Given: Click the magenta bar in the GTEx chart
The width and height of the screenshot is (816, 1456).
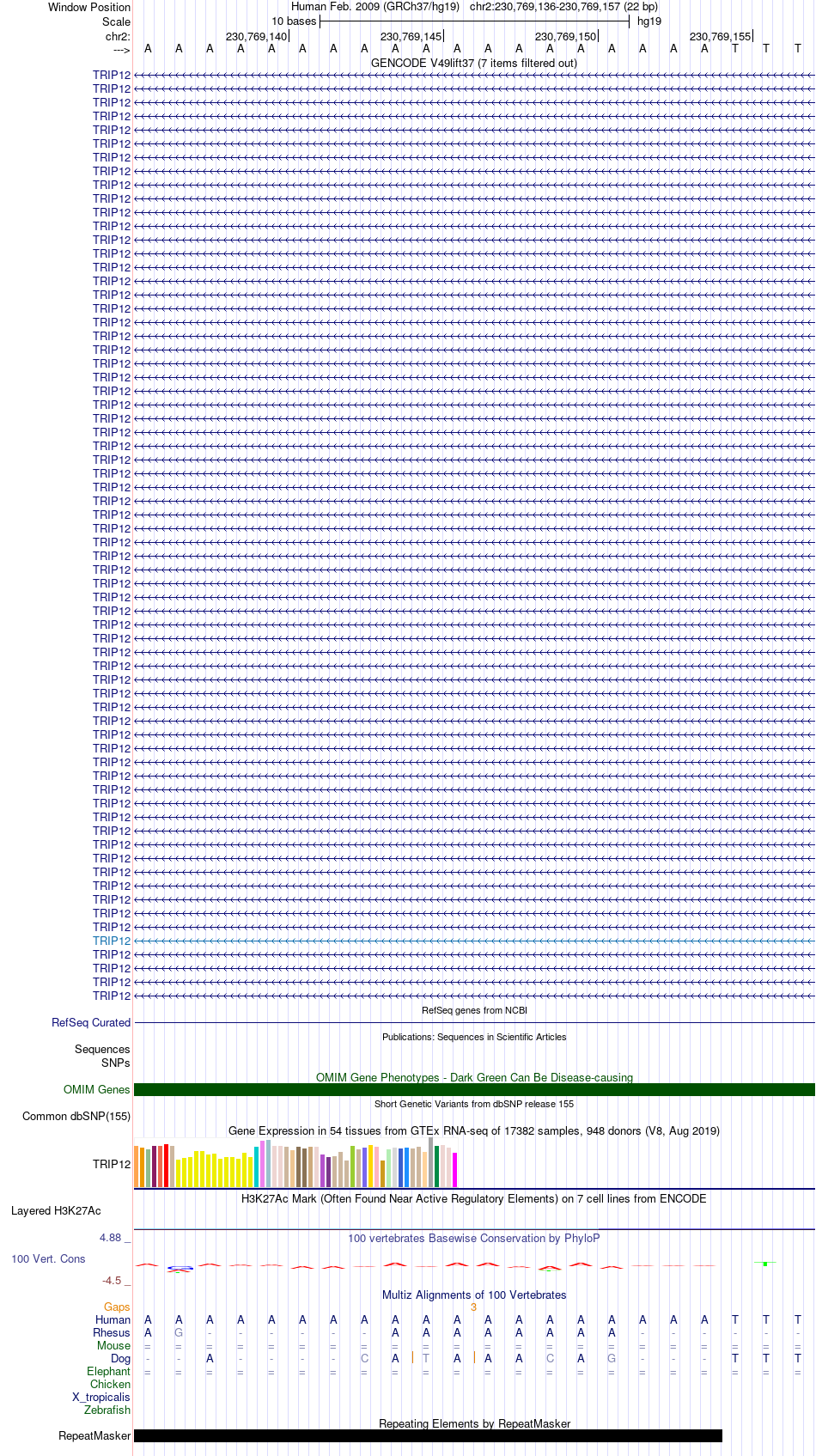Looking at the screenshot, I should point(455,1170).
